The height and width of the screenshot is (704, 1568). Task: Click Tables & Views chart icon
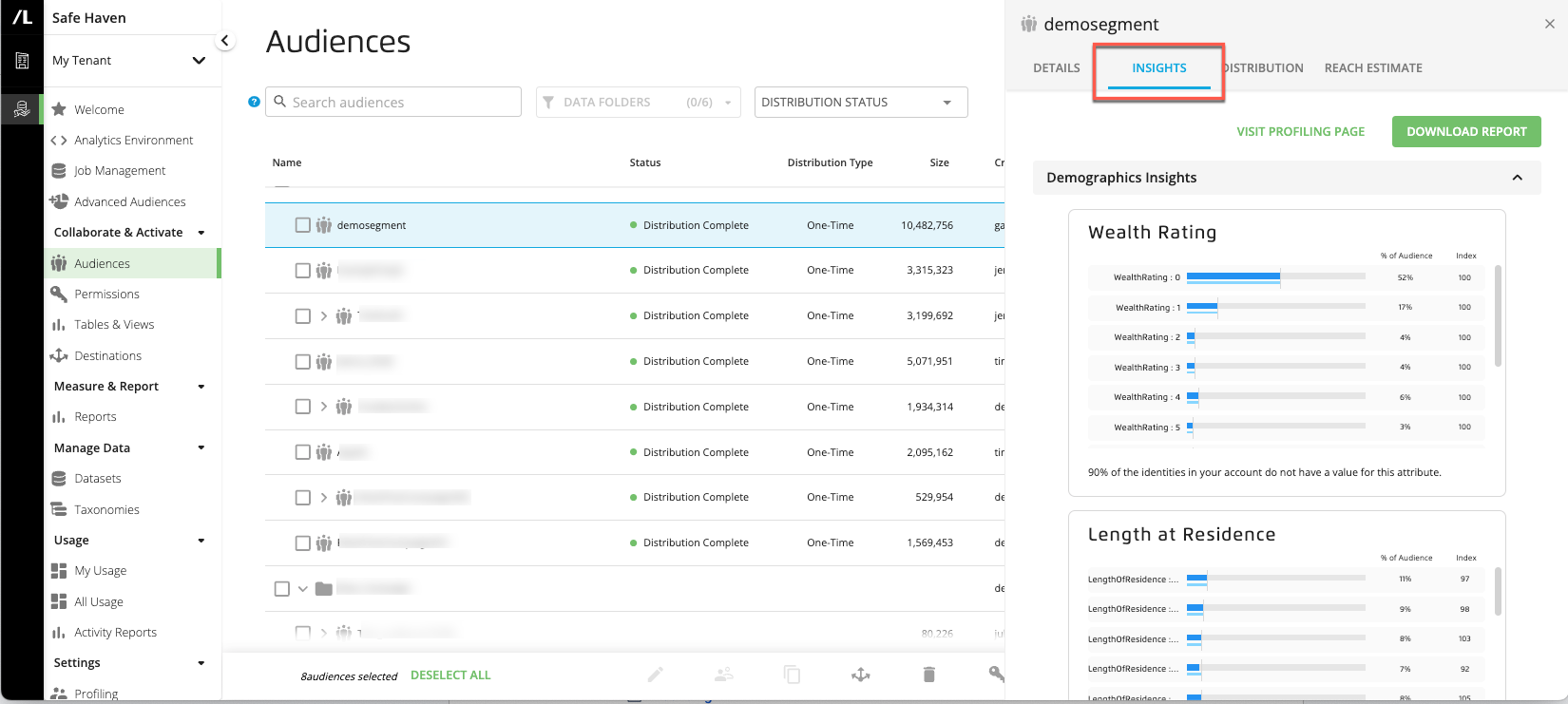coord(59,325)
